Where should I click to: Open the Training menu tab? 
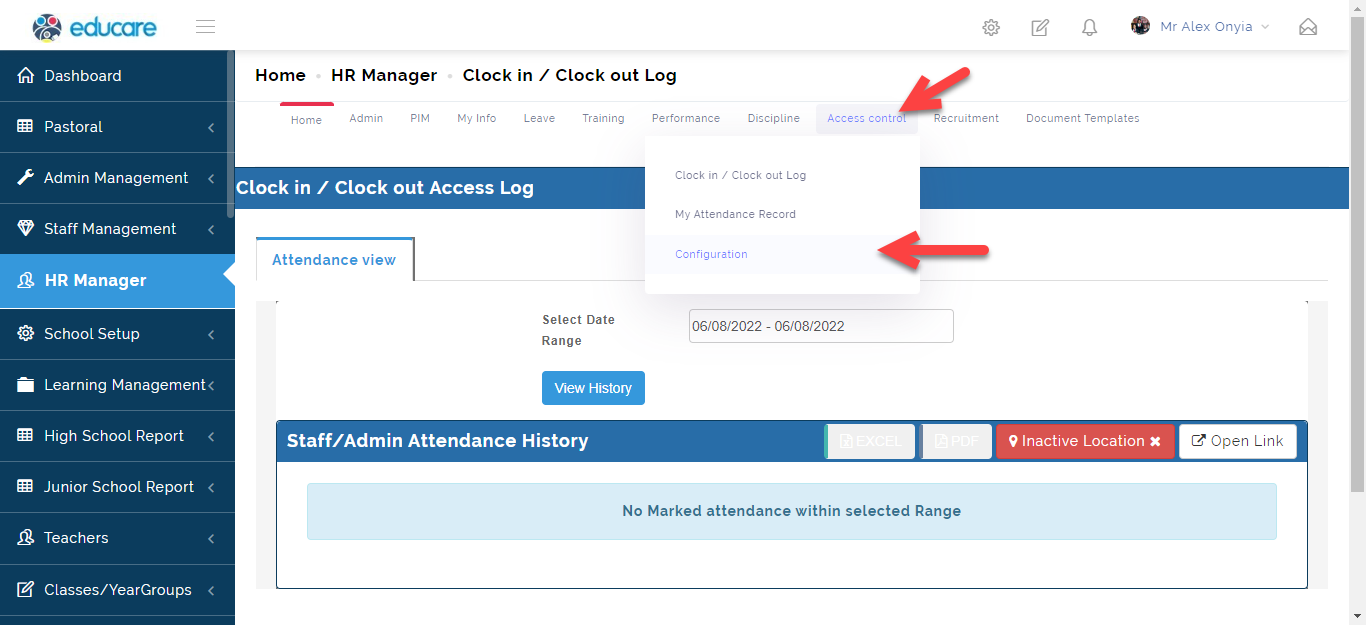(x=603, y=118)
